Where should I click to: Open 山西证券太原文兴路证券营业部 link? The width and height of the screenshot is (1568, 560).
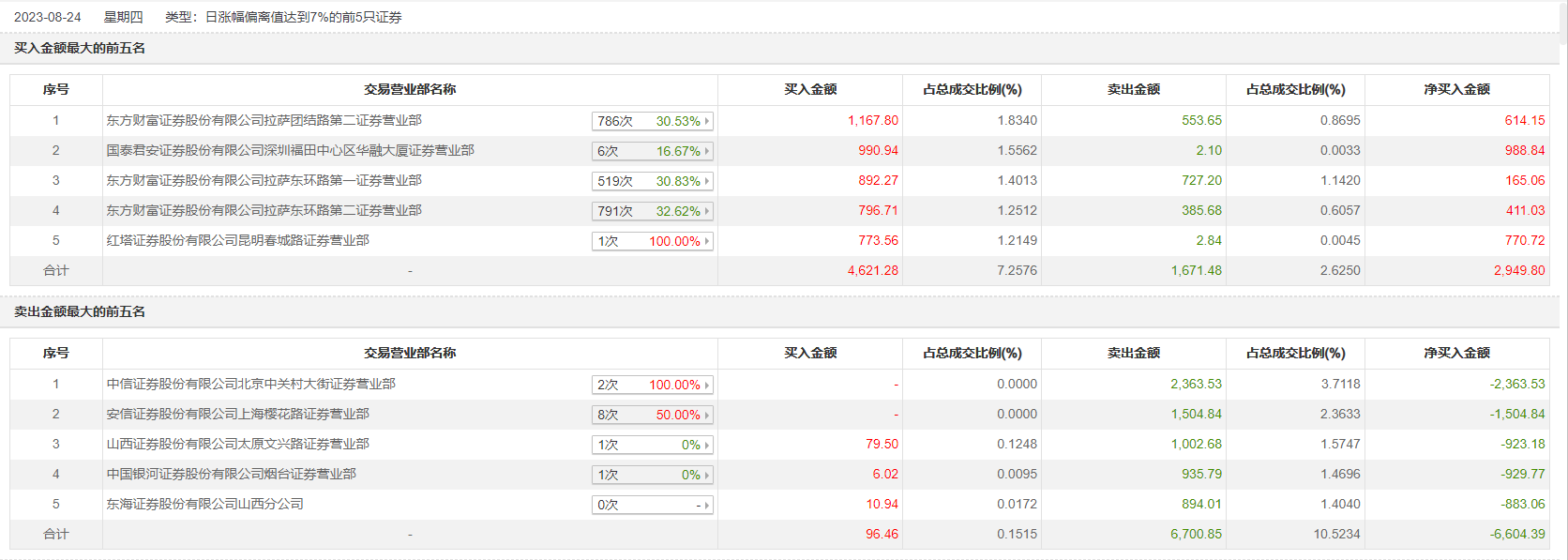point(237,445)
